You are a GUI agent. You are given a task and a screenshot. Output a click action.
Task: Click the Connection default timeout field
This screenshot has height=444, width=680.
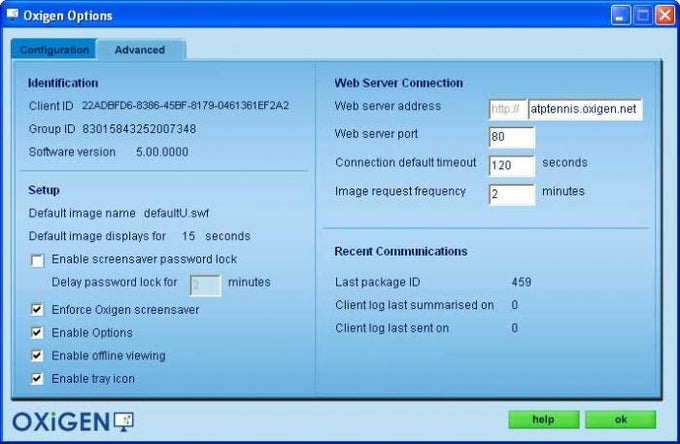tap(512, 166)
